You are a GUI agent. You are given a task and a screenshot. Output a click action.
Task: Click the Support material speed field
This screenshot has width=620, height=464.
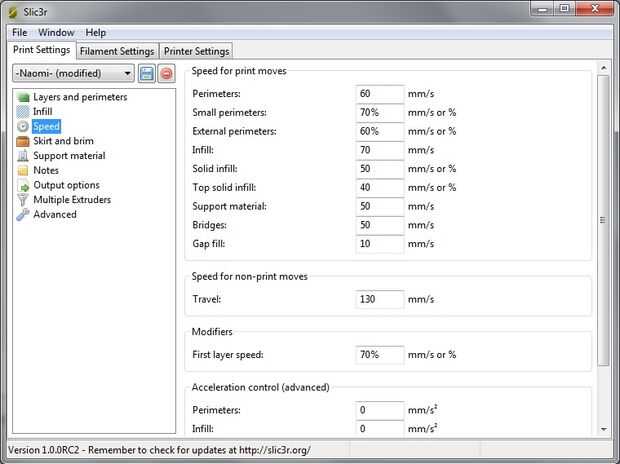point(380,206)
